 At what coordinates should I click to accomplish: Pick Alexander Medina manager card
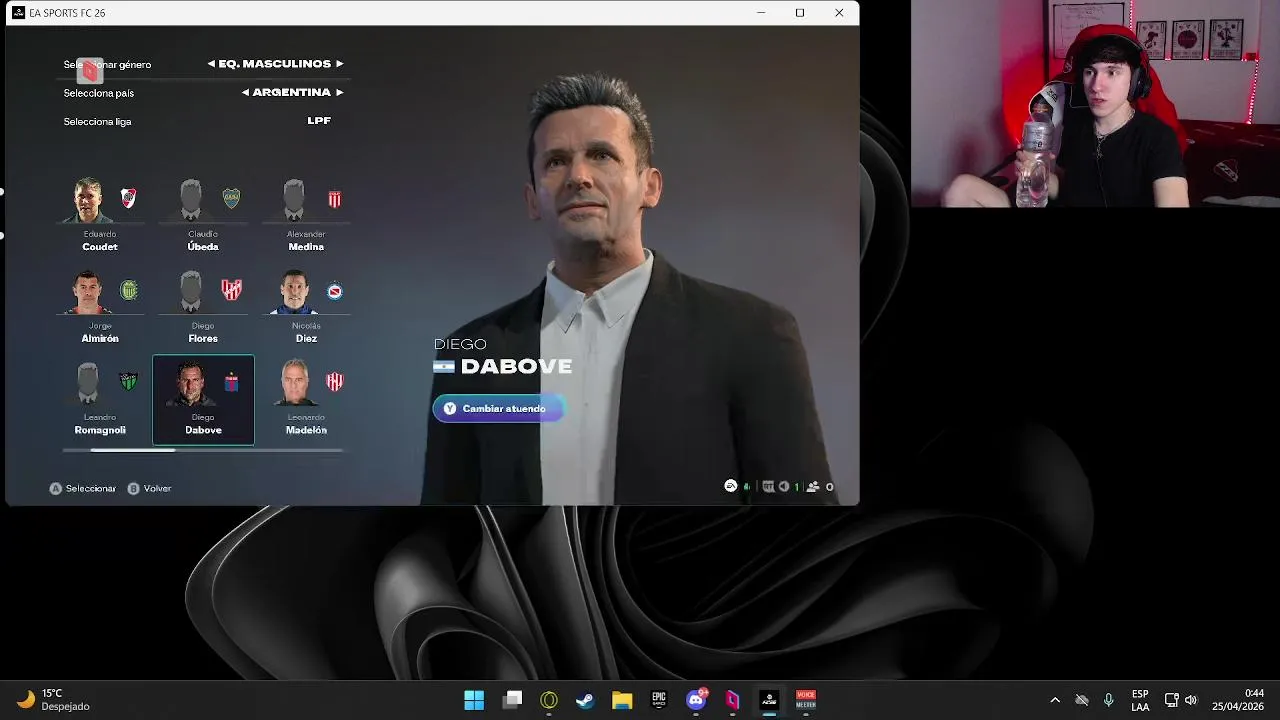(x=306, y=216)
